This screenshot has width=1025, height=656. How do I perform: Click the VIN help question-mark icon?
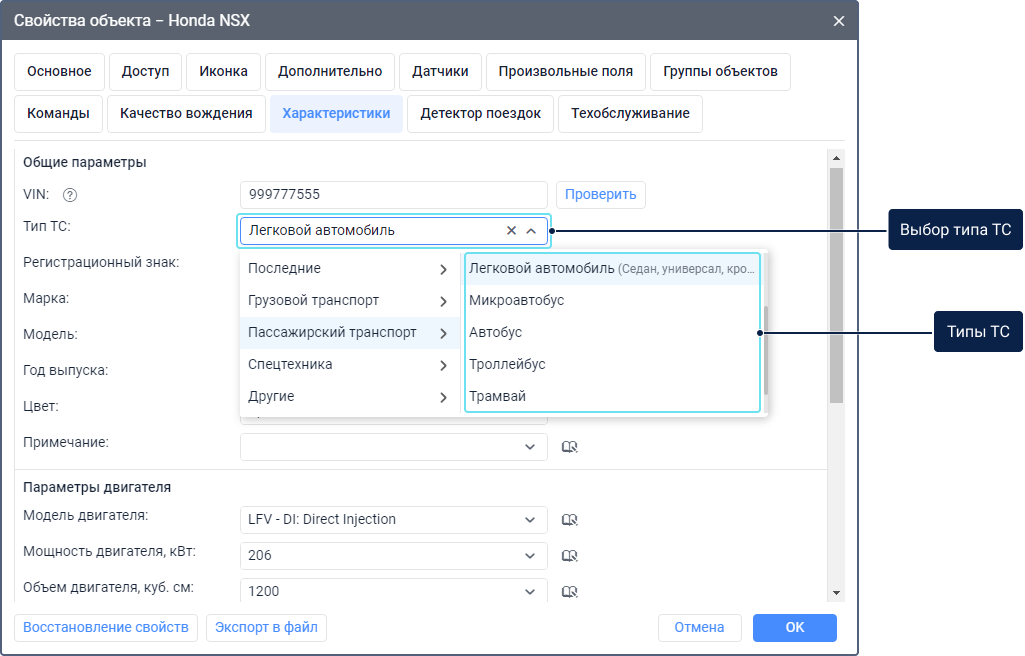click(70, 195)
